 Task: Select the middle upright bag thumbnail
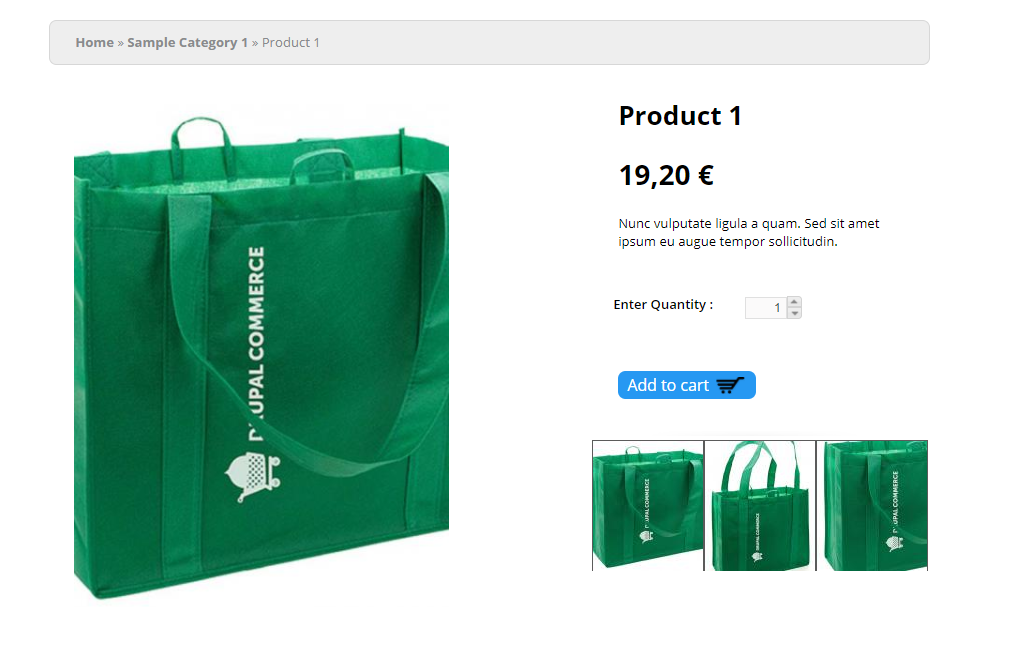click(760, 506)
